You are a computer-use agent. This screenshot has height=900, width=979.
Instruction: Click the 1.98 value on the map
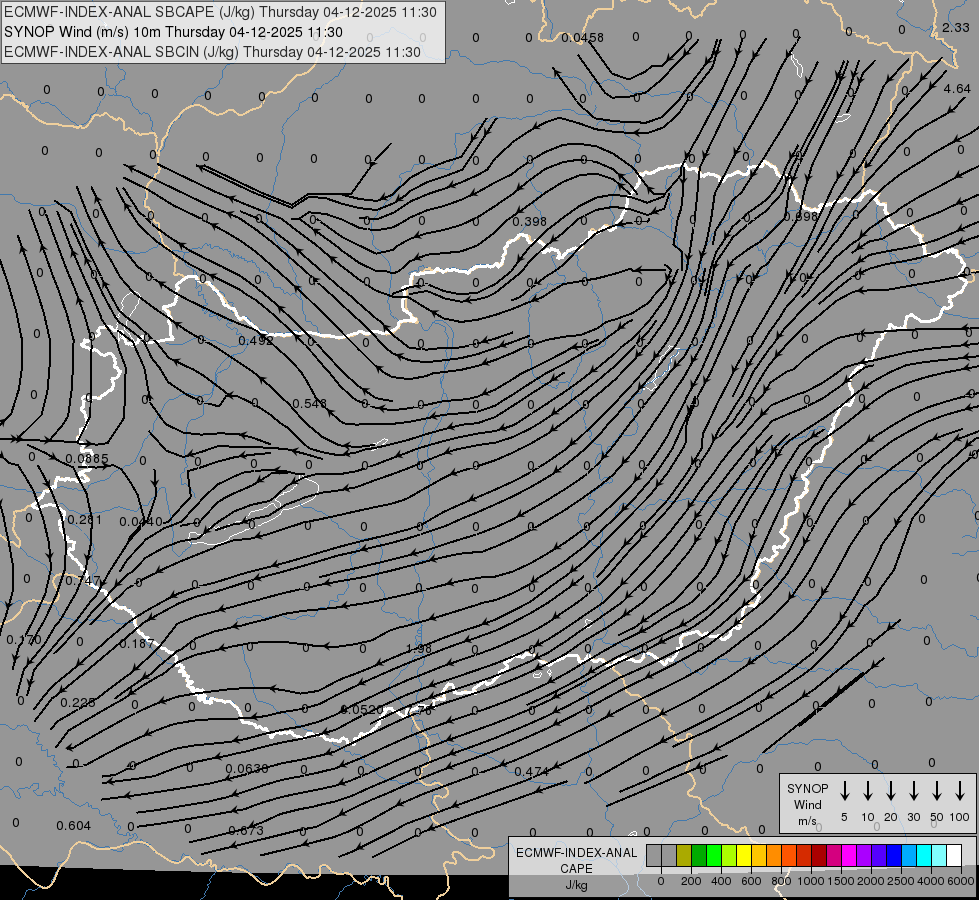click(x=418, y=648)
